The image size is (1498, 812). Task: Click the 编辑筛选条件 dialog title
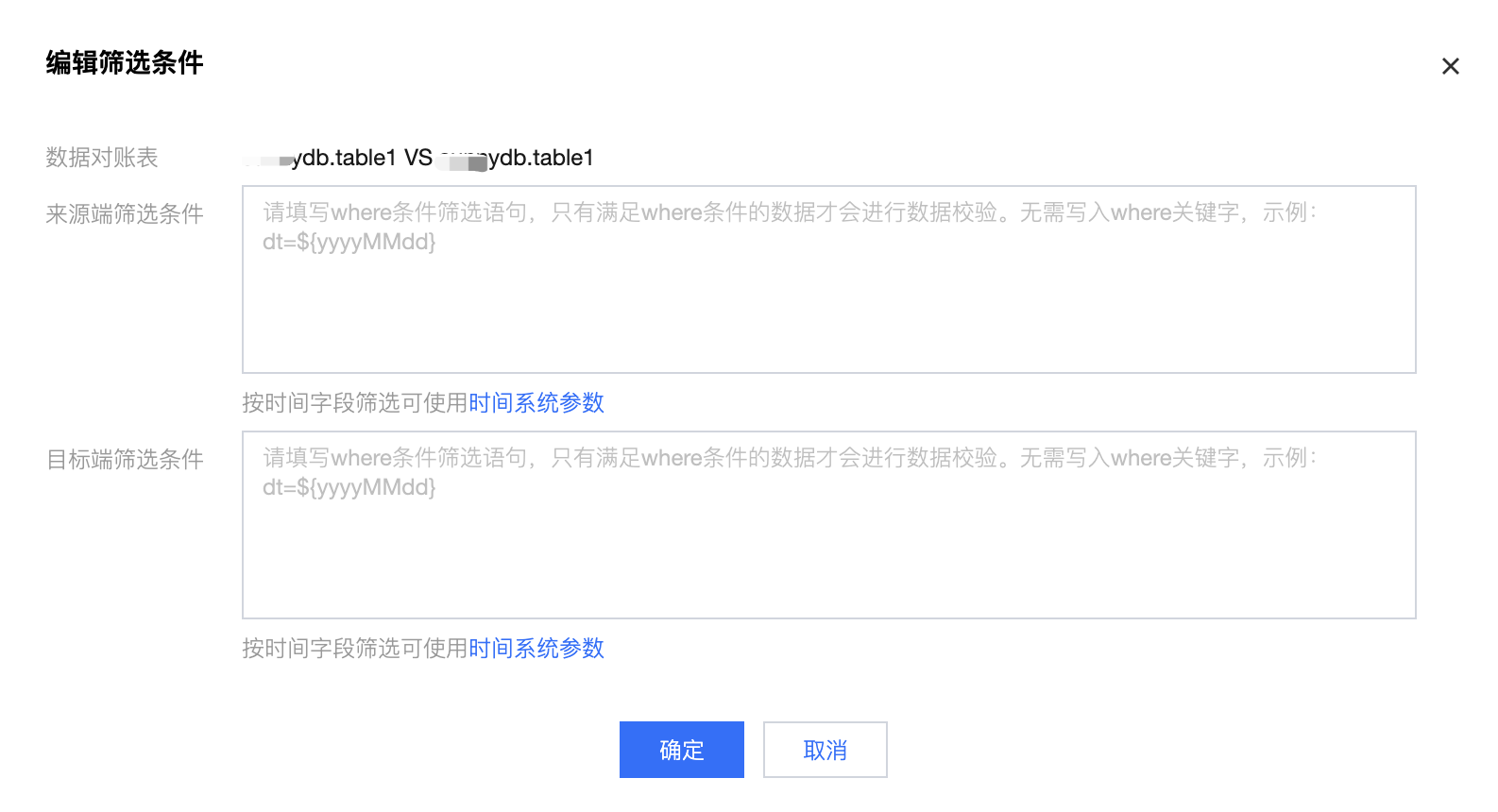pos(125,63)
